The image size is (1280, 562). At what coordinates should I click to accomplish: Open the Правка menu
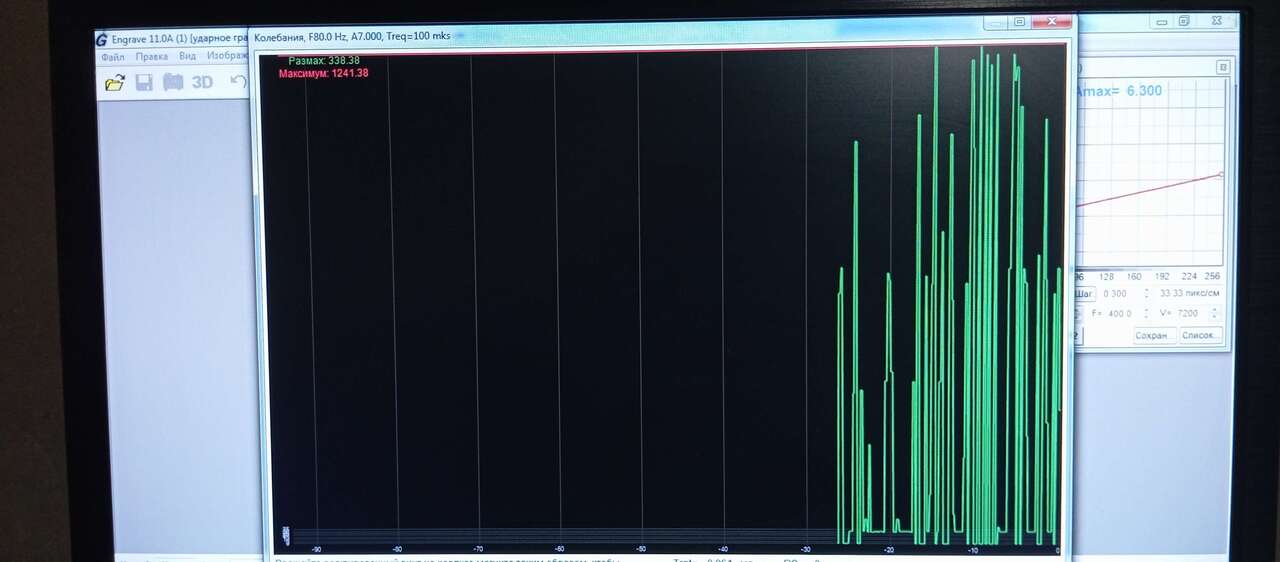(x=152, y=57)
